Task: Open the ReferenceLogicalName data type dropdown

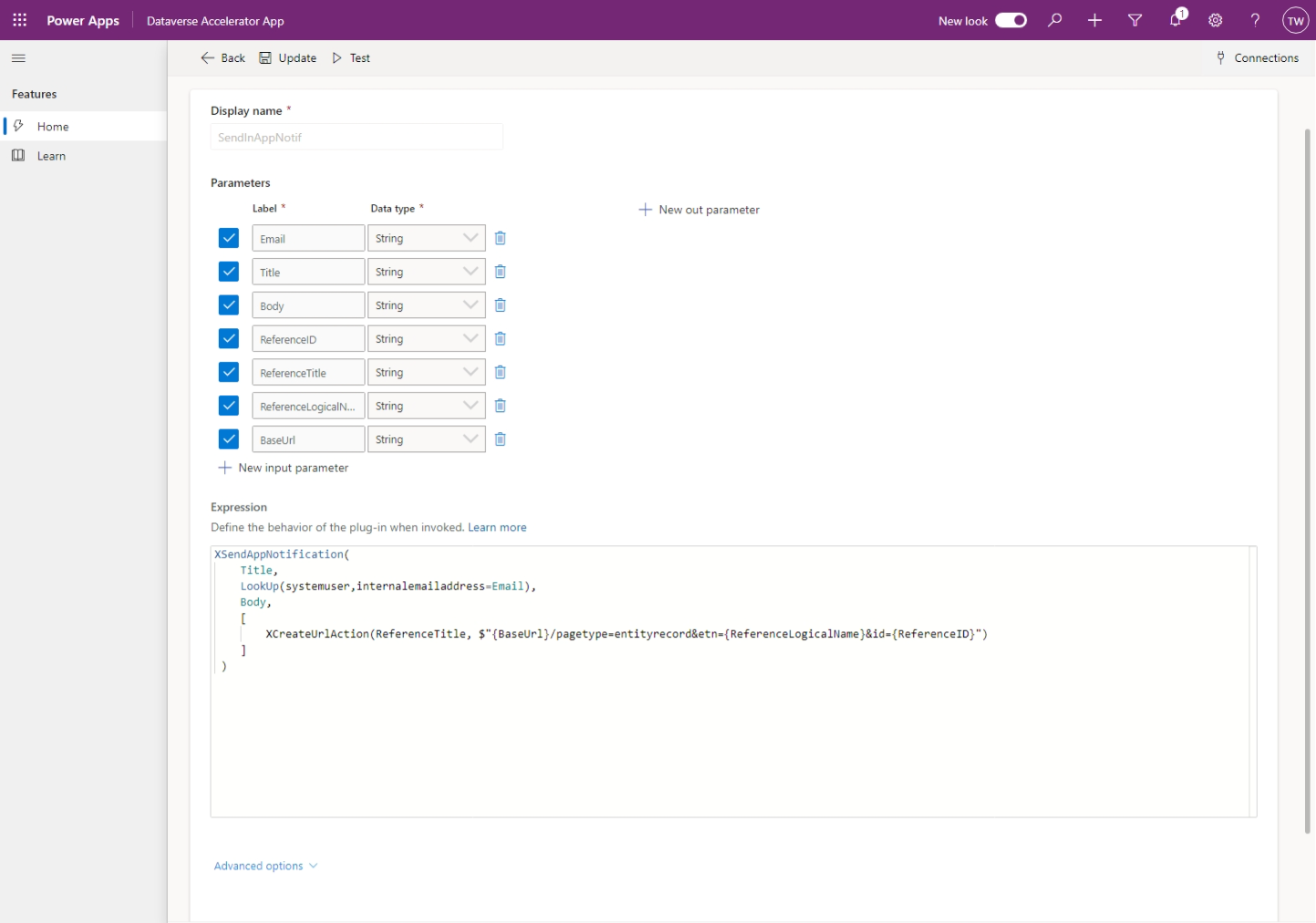Action: [427, 406]
